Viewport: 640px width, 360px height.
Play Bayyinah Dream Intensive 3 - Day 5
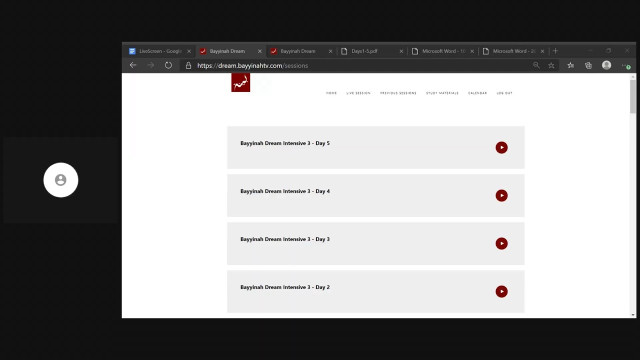(x=502, y=147)
